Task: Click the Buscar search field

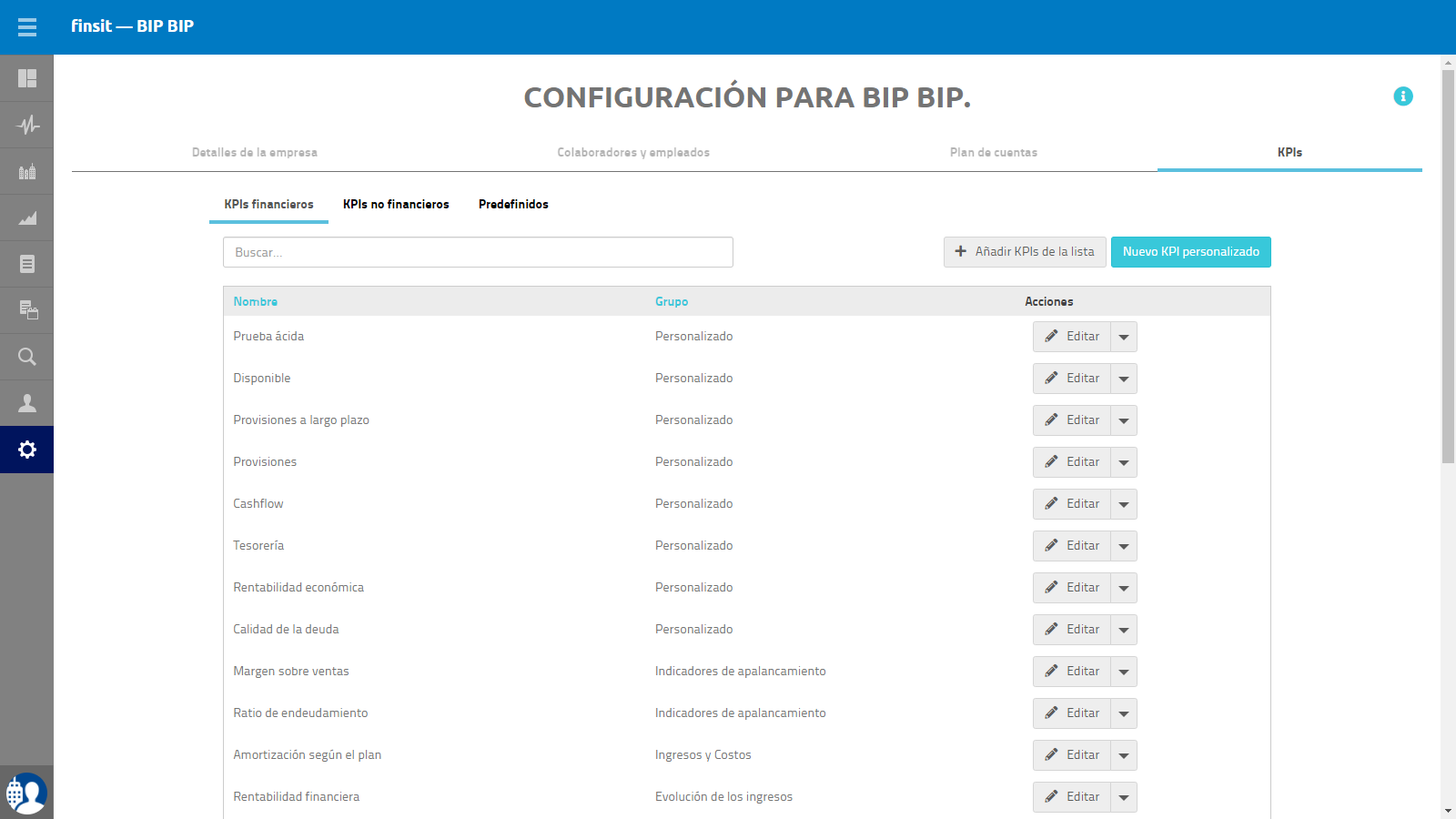Action: click(478, 252)
